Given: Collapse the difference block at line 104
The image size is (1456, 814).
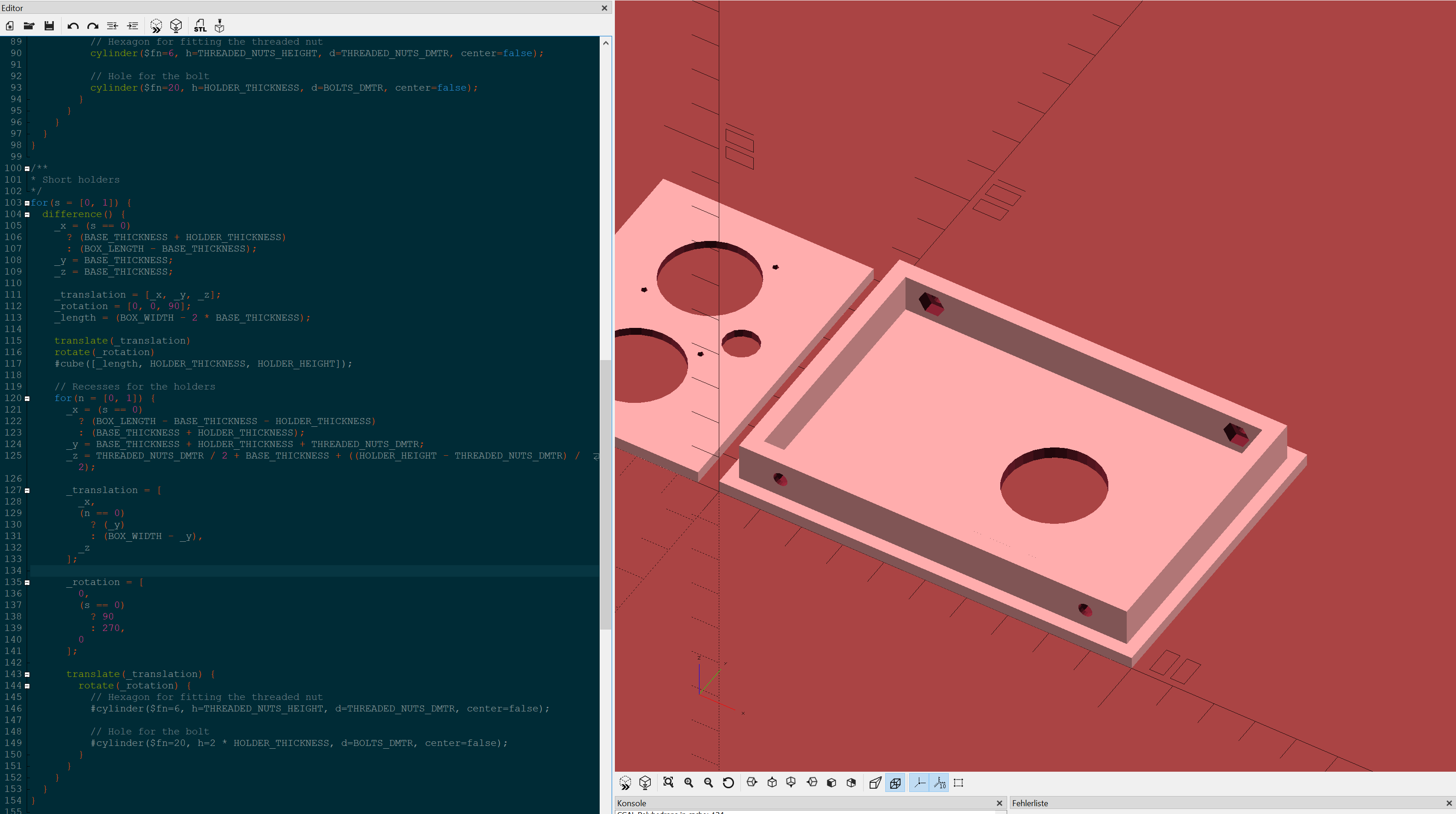Looking at the screenshot, I should point(28,214).
